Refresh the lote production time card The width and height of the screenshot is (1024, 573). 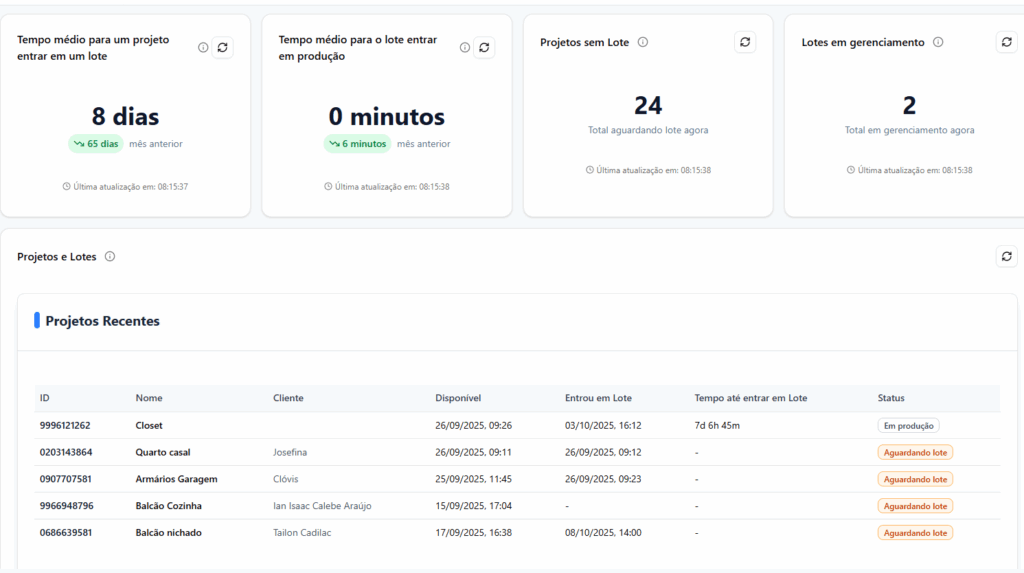(484, 47)
